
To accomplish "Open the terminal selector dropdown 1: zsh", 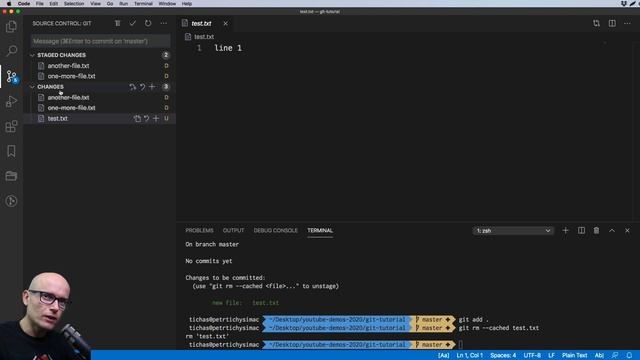I will (513, 231).
